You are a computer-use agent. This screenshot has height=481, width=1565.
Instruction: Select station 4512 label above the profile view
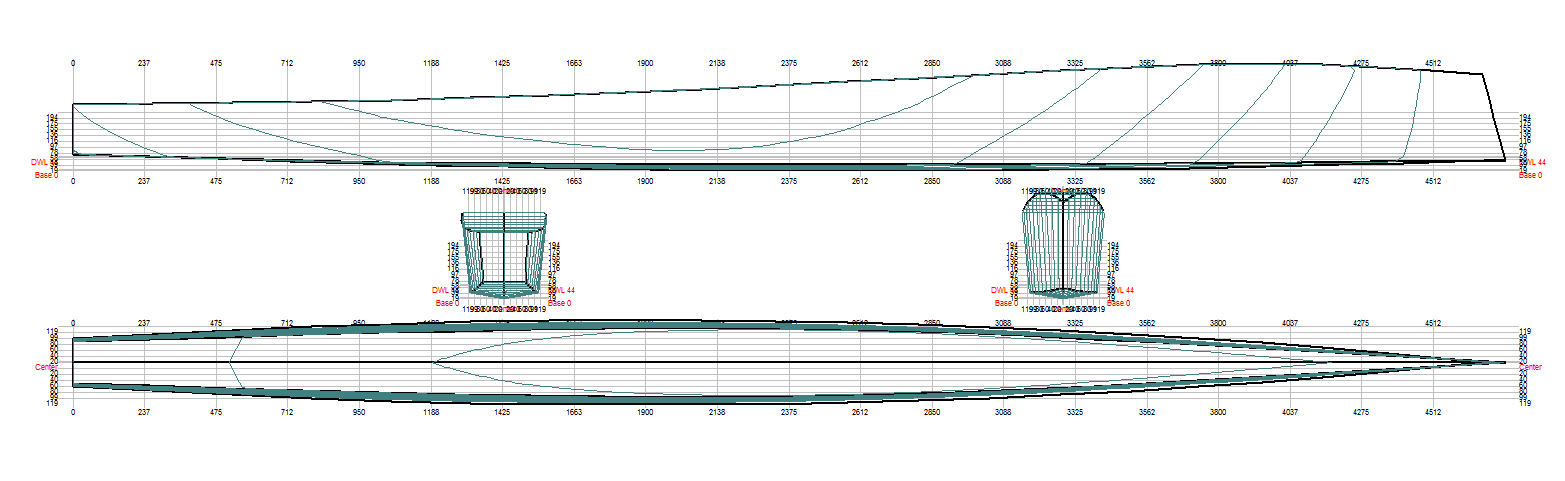1432,63
